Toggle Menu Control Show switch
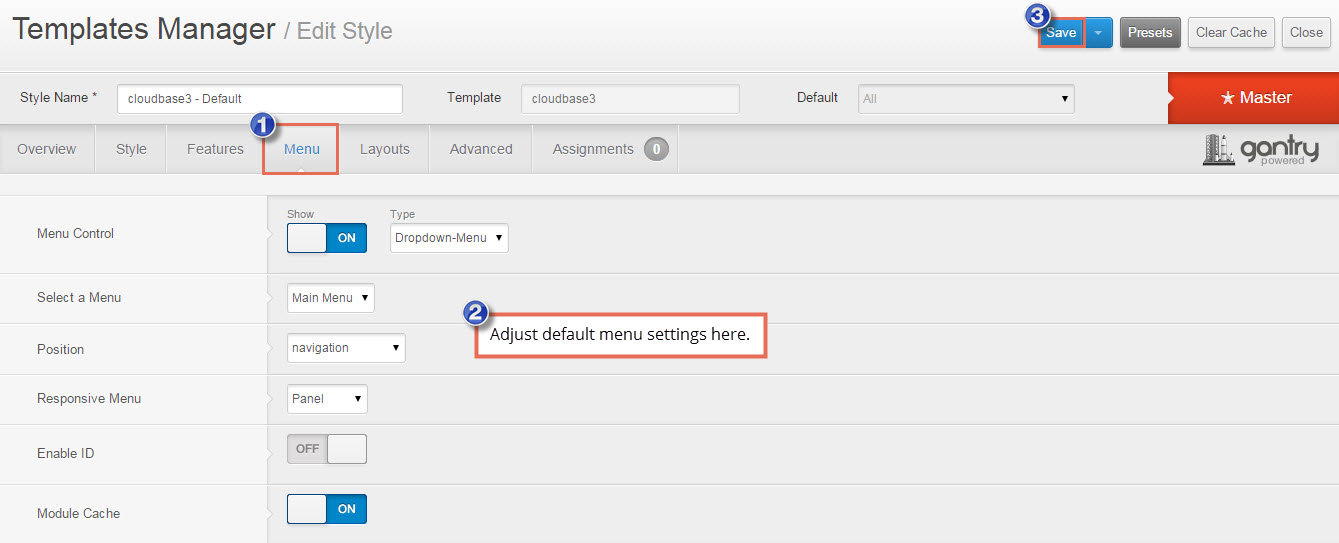 [327, 238]
